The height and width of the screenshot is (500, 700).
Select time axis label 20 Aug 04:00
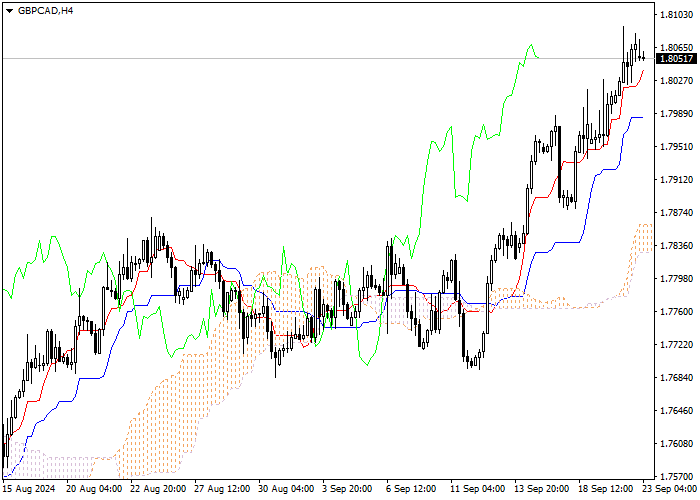[x=94, y=489]
